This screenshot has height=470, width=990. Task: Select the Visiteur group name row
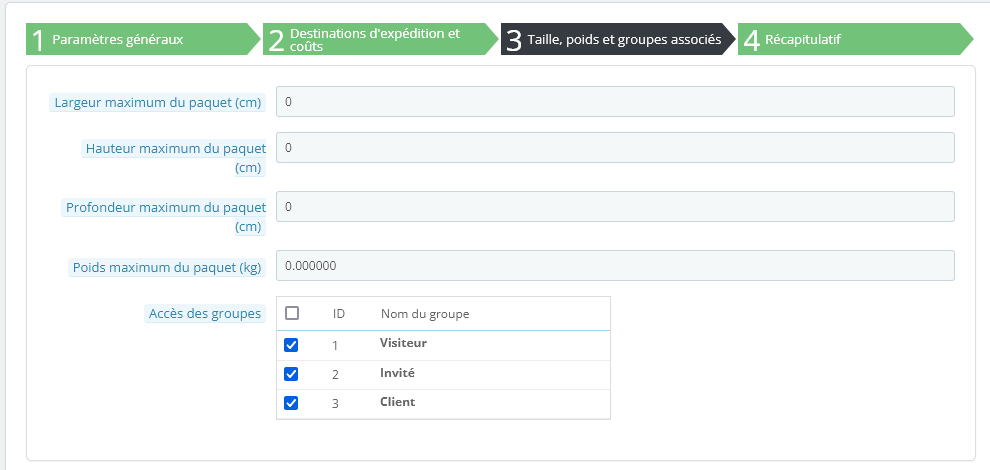(x=403, y=343)
